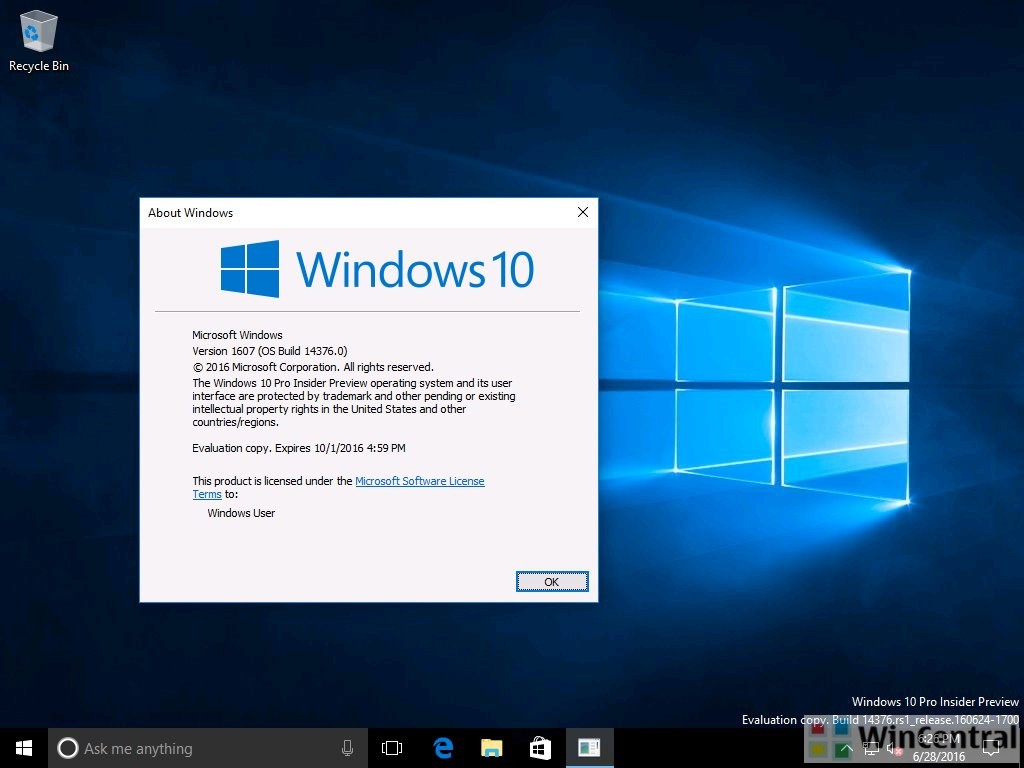Open the Windows Store taskbar icon
Viewport: 1024px width, 768px height.
click(540, 748)
